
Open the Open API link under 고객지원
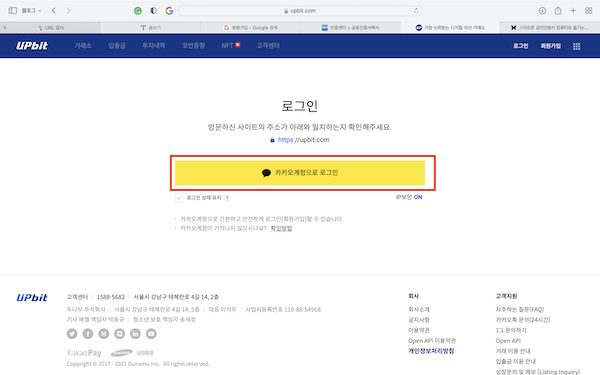click(x=508, y=341)
